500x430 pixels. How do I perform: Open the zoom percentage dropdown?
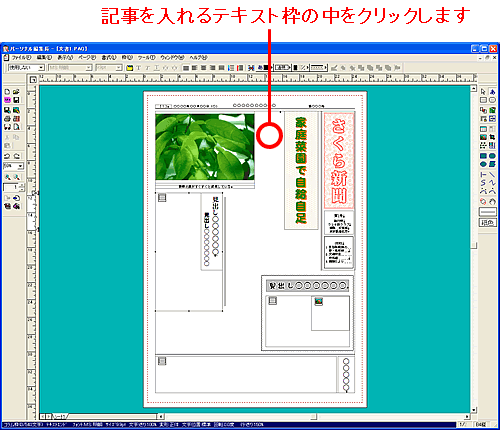13,166
